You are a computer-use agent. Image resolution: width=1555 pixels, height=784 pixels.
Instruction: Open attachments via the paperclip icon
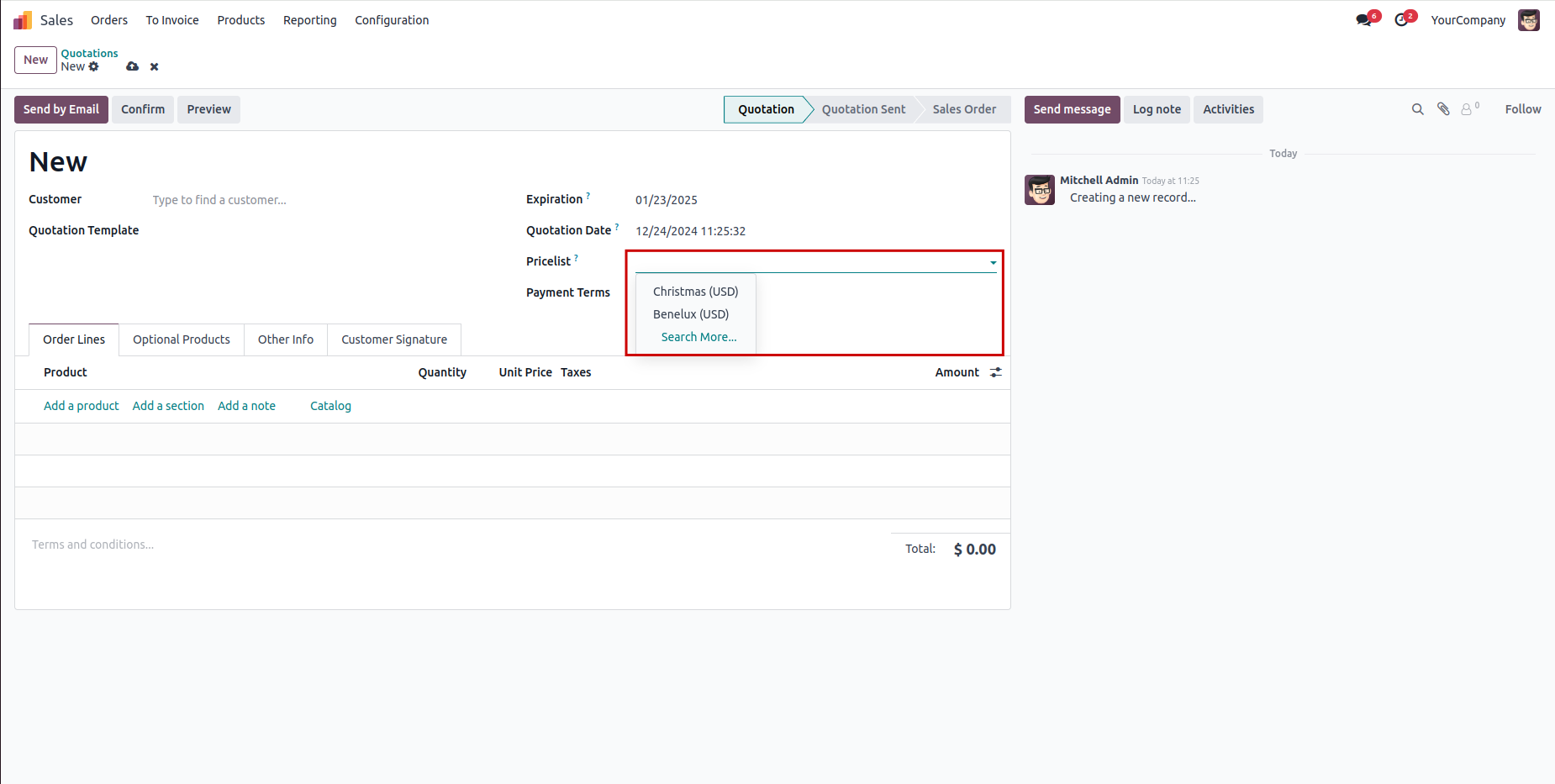click(x=1443, y=109)
